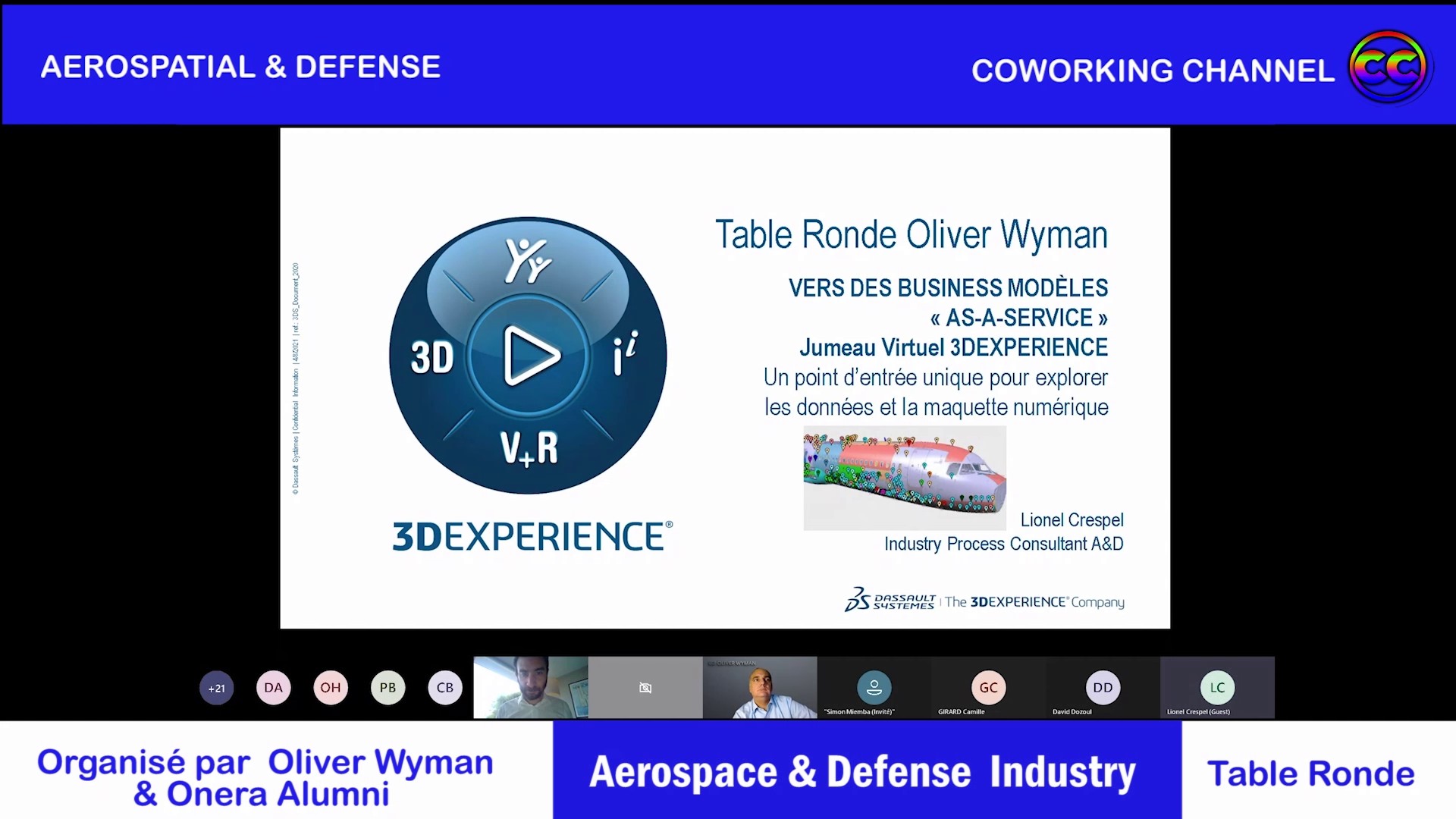Open the Simon Miemba guest avatar
Screen dimensions: 1456x819
point(874,688)
